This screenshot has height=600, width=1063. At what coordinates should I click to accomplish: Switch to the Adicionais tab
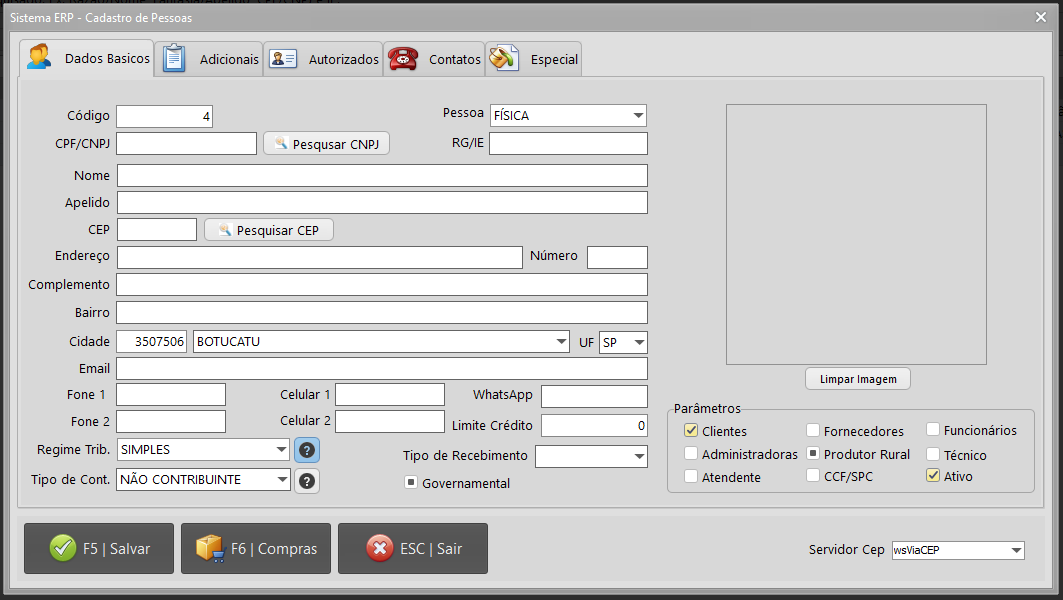coord(212,59)
